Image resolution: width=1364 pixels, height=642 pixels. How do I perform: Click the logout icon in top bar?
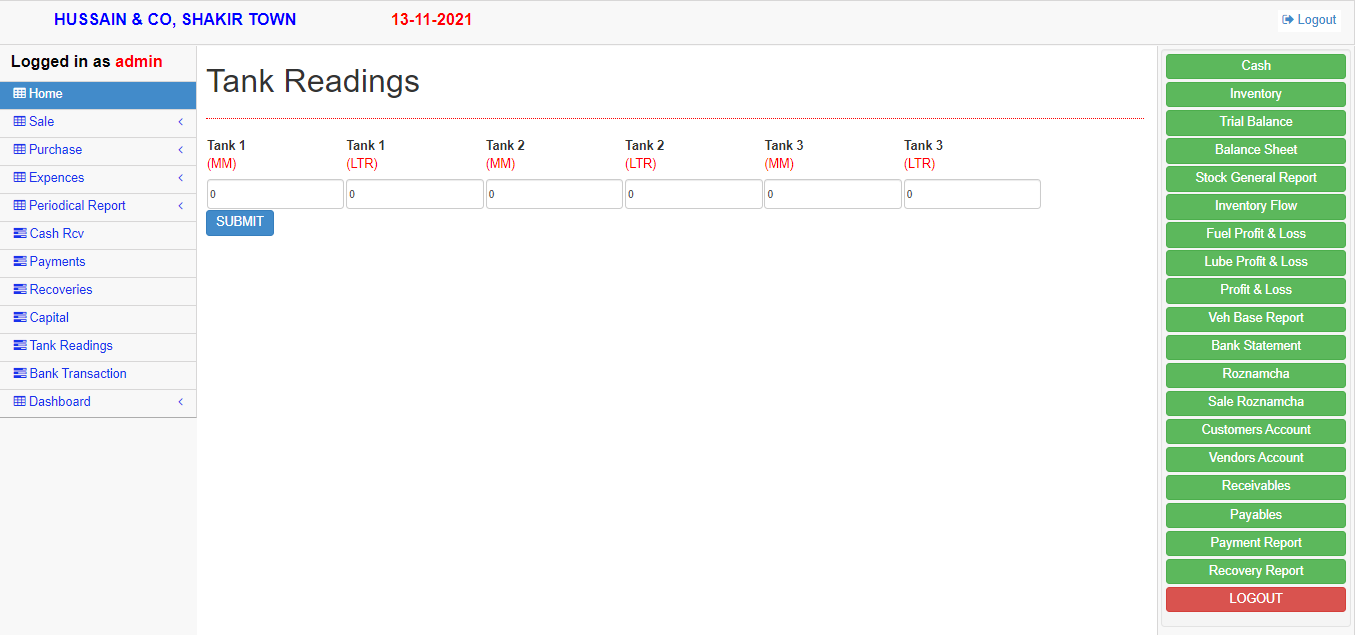pos(1288,20)
